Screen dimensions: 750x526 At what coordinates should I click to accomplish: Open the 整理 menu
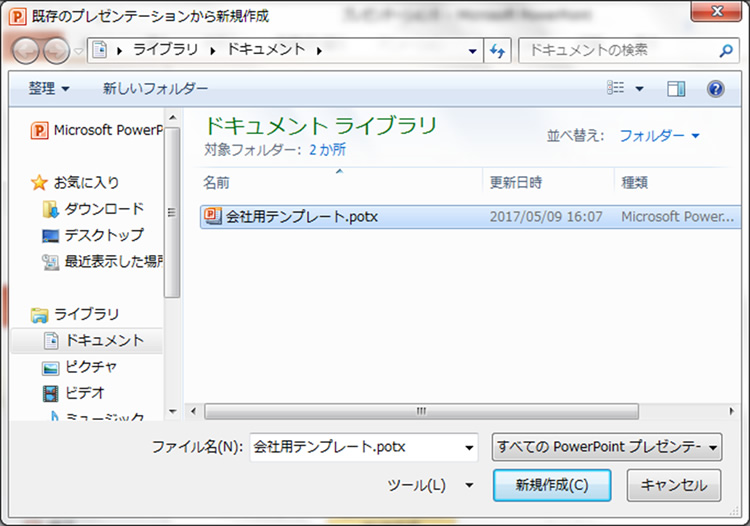tap(49, 89)
